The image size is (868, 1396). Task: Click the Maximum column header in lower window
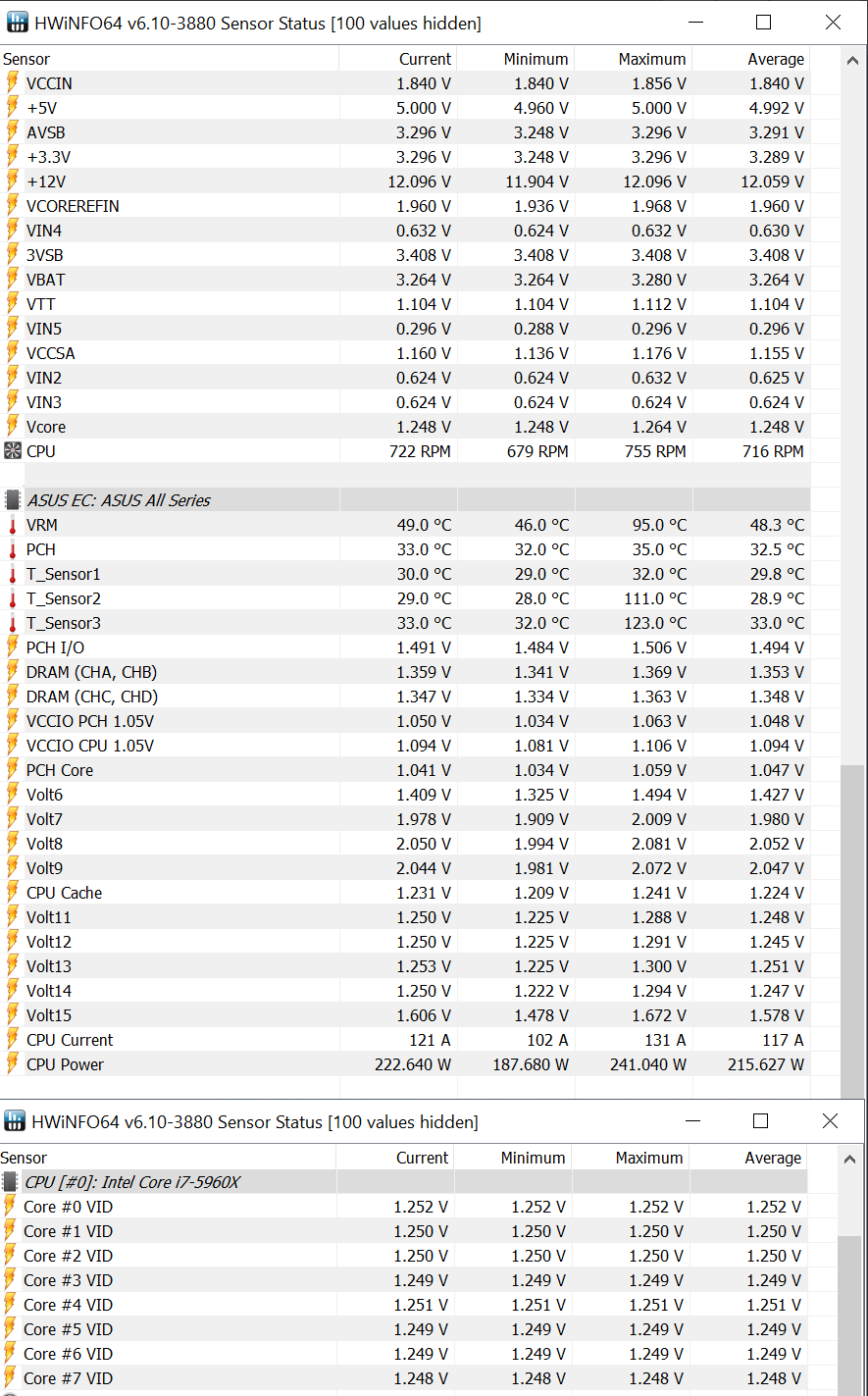(631, 1158)
